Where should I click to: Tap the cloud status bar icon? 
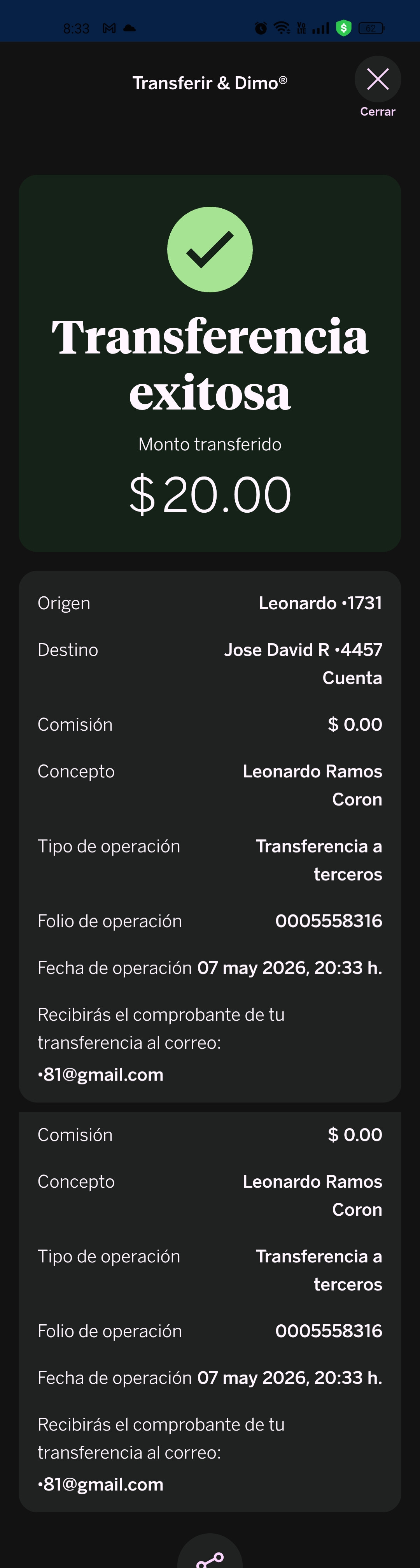[129, 28]
